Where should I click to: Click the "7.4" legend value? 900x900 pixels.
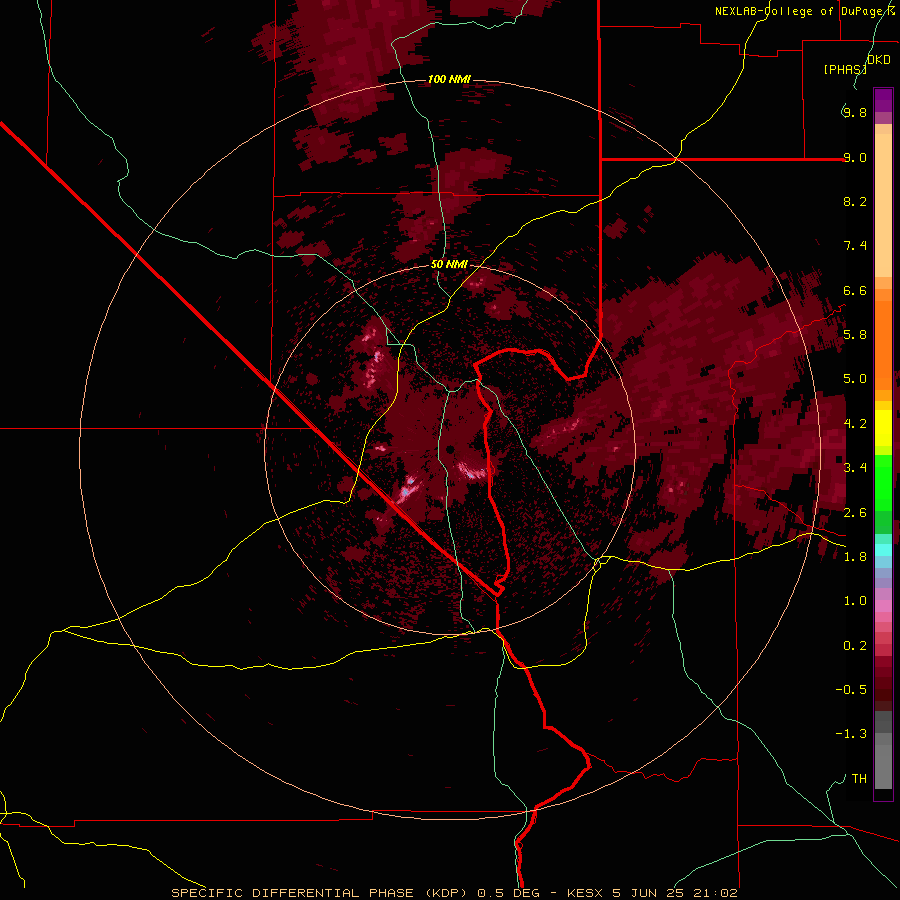(x=855, y=246)
